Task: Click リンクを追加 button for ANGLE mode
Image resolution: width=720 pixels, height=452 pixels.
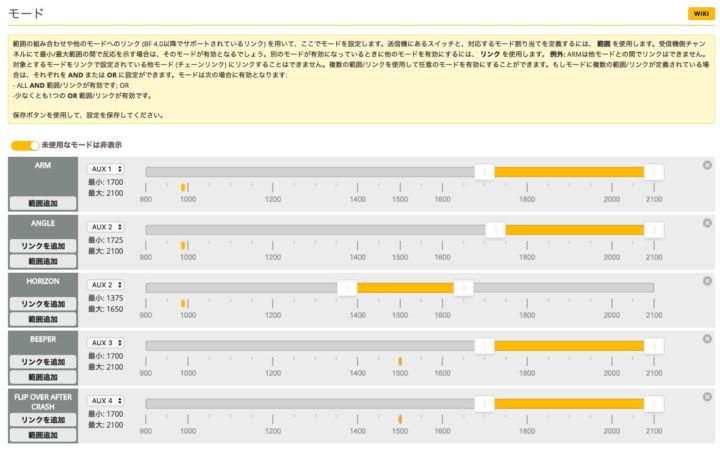Action: 43,246
